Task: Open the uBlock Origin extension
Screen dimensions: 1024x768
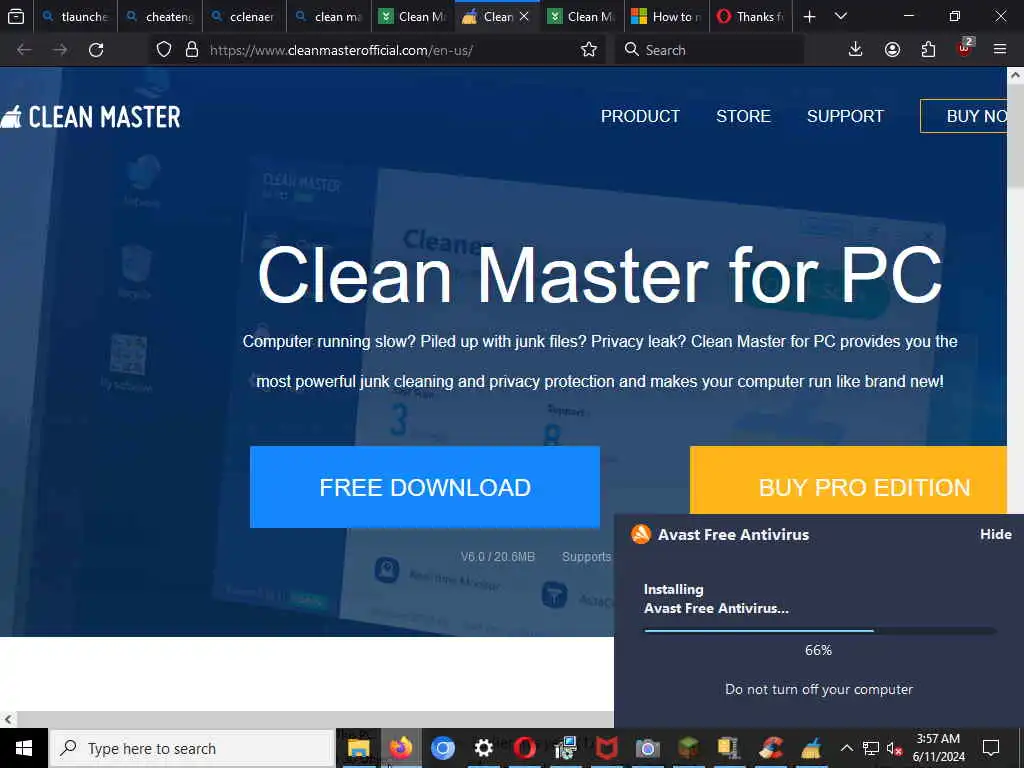Action: [x=965, y=48]
